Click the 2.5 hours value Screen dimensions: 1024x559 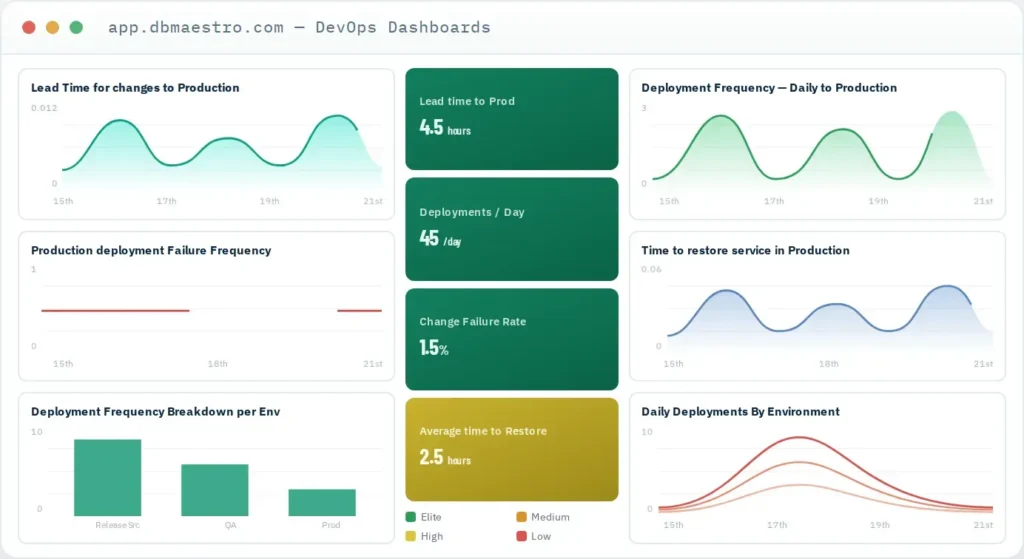tap(445, 457)
